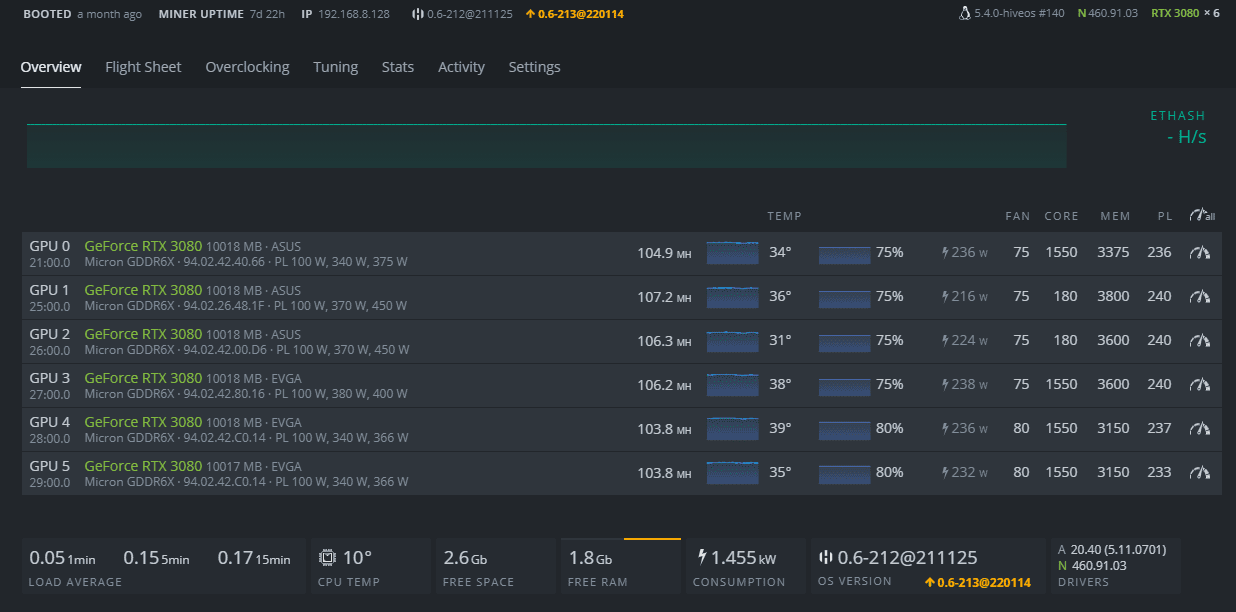The width and height of the screenshot is (1236, 612).
Task: Switch to the Flight Sheet tab
Action: [143, 67]
